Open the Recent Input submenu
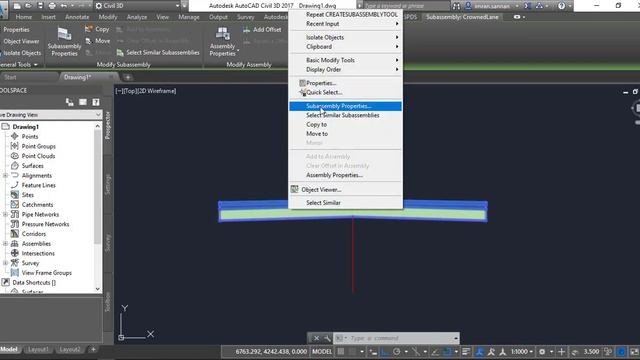Screen dimensions: 640x360 [346, 24]
